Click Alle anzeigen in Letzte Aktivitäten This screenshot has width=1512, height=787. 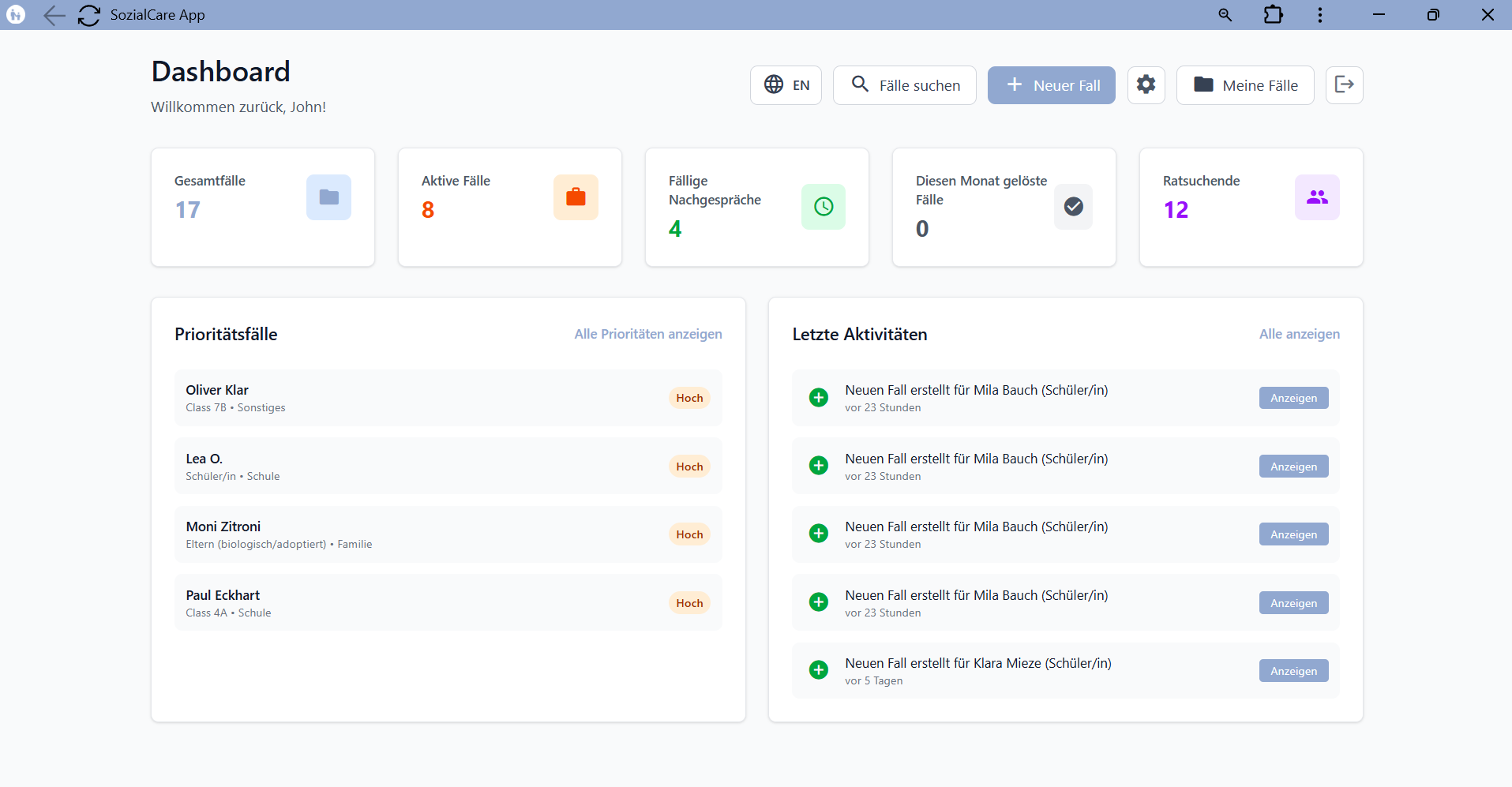[x=1299, y=334]
